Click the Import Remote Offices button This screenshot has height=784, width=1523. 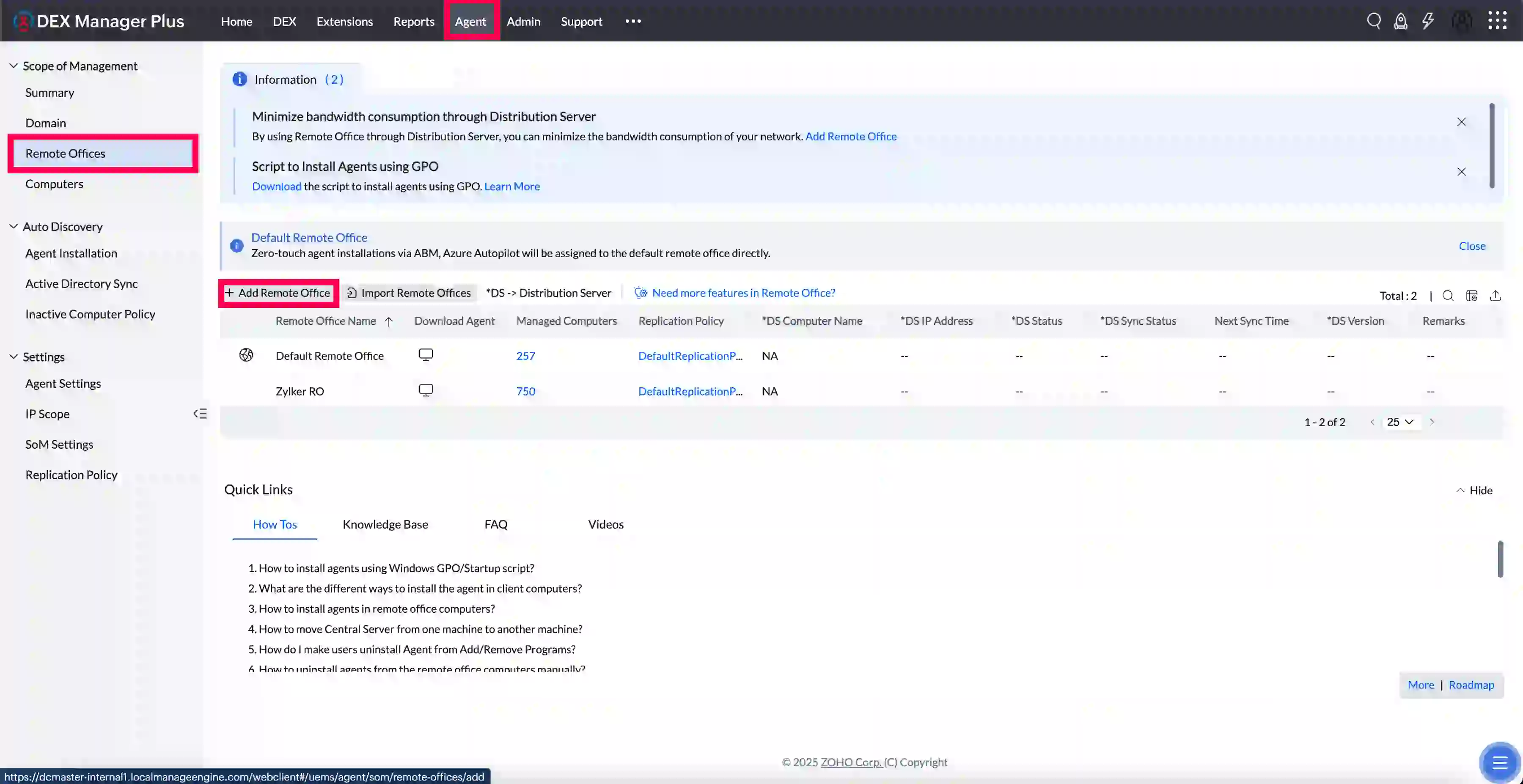409,293
